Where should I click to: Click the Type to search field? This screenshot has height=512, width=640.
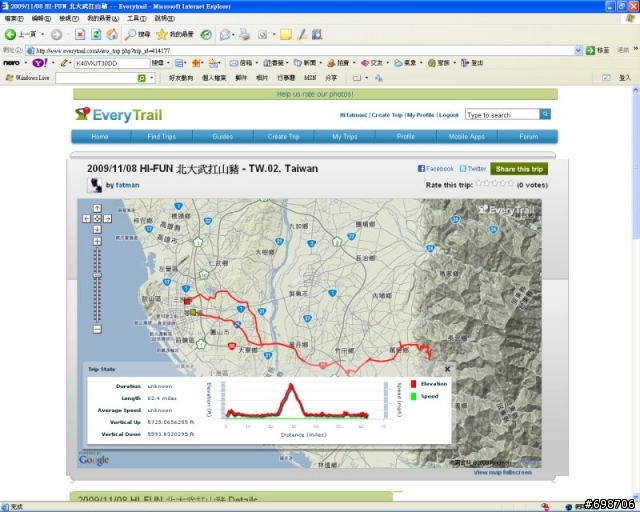(502, 114)
